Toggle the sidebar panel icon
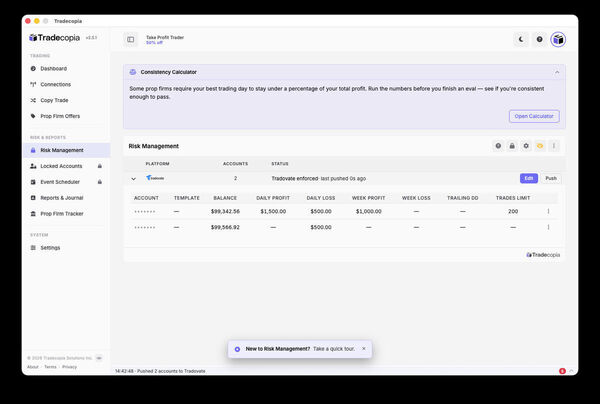 tap(130, 39)
